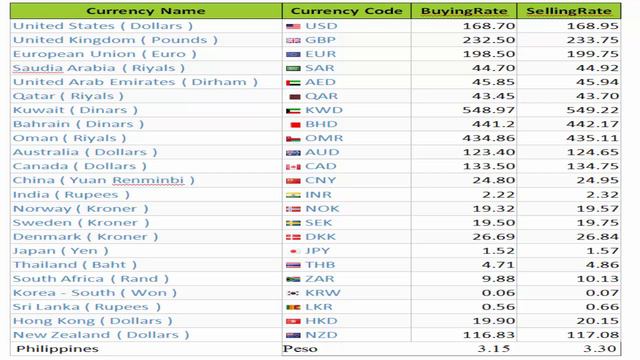Screen dimensions: 640x360
Task: Select Philippines selling rate 3.30
Action: point(600,349)
